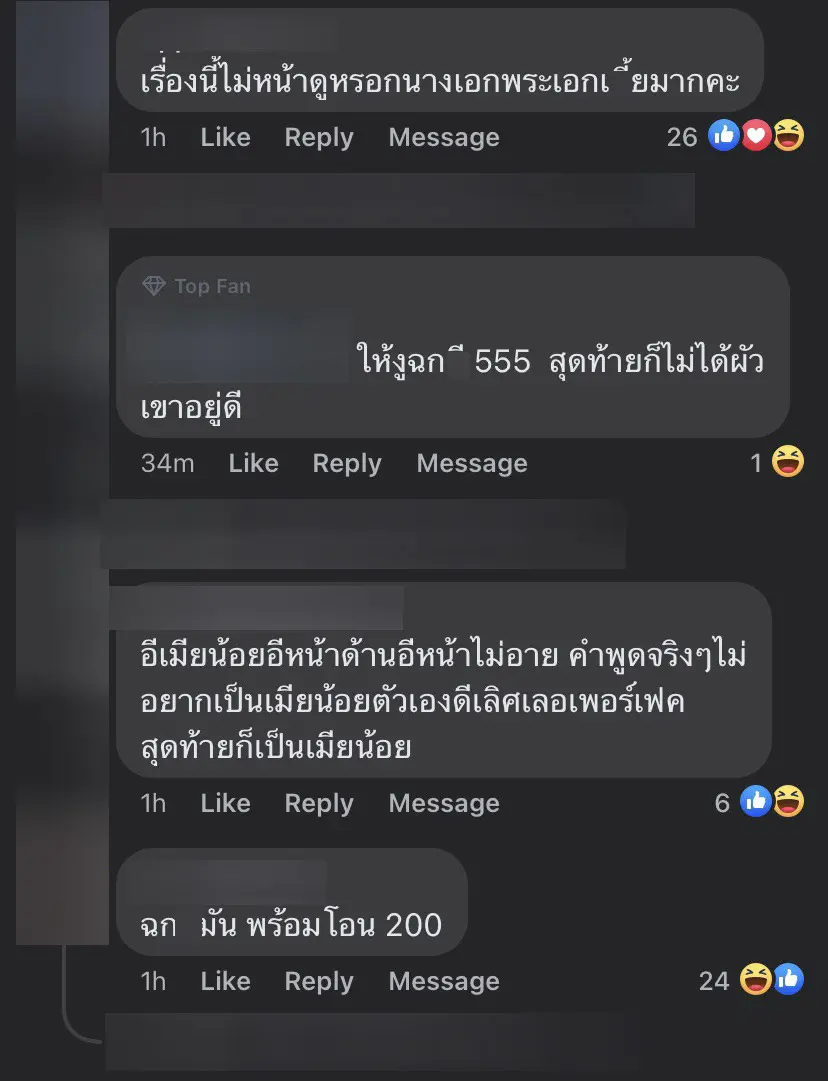Reply to the comment mentioning 200

click(x=319, y=981)
